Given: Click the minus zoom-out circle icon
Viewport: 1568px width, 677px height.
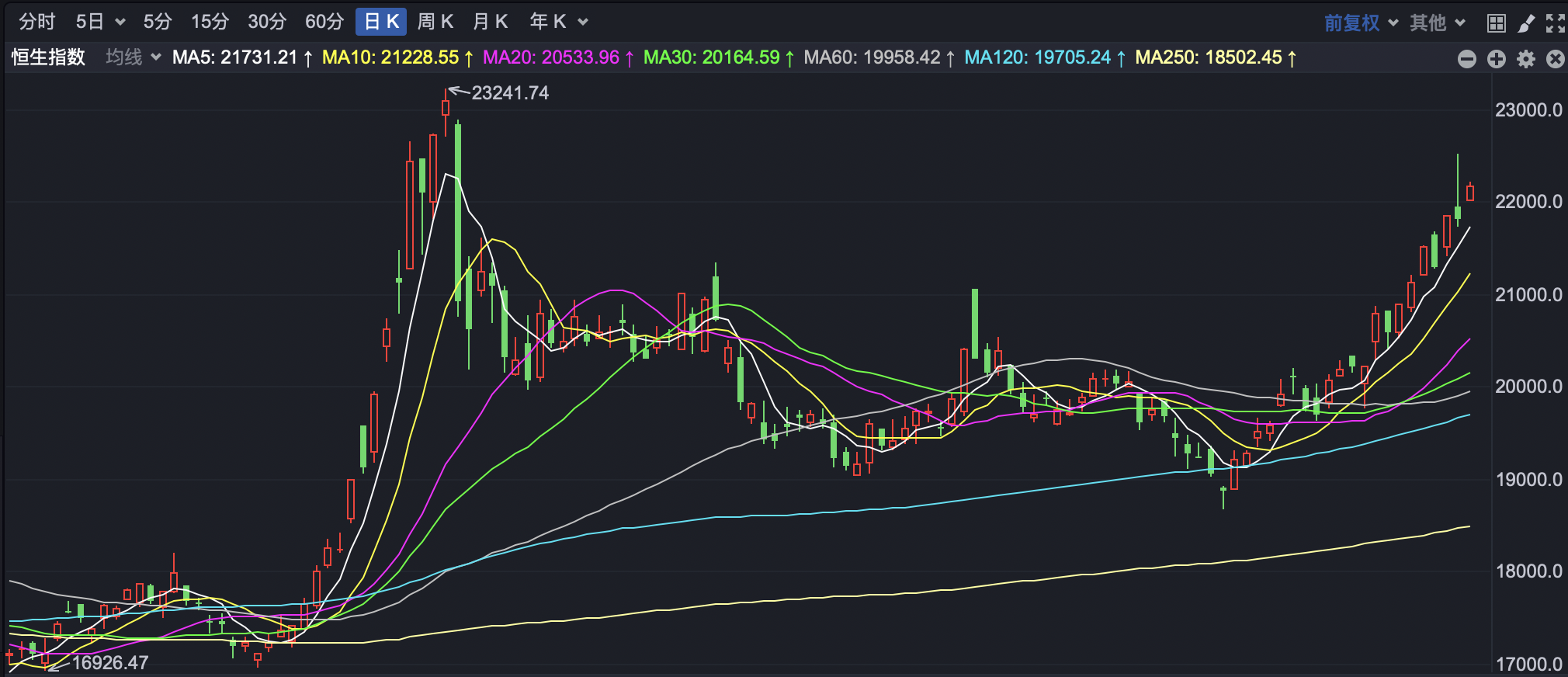Looking at the screenshot, I should (1466, 59).
